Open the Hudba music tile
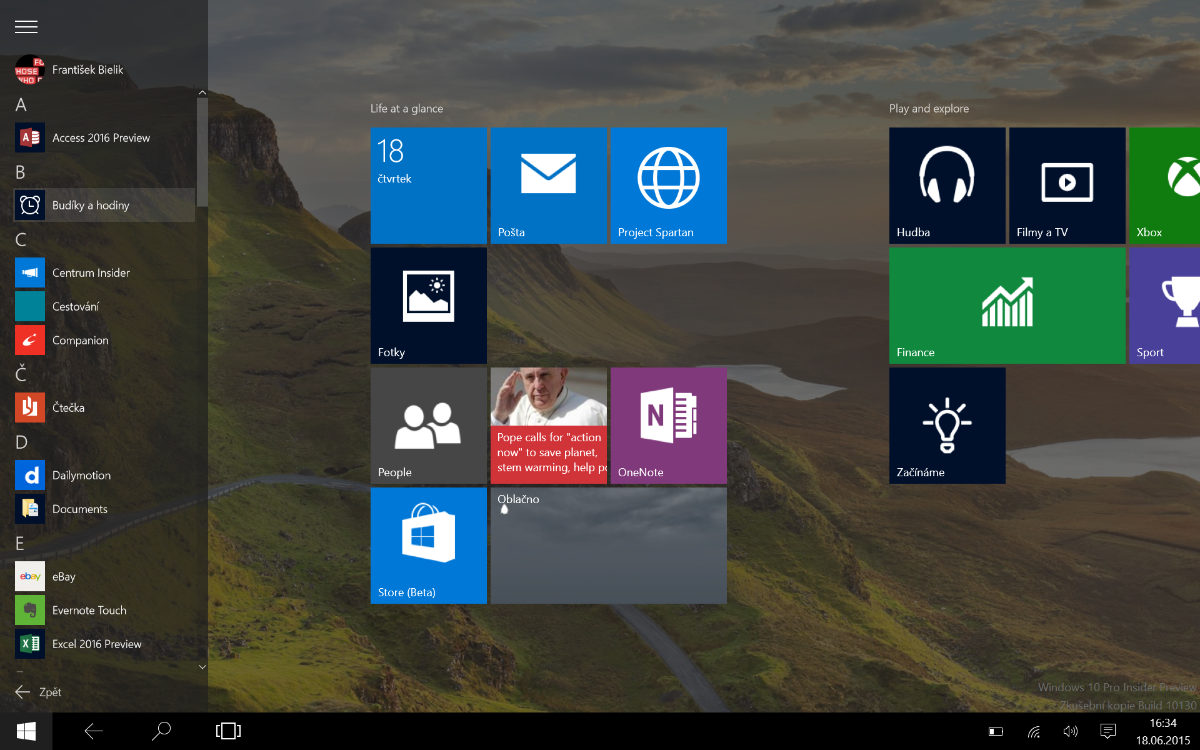The width and height of the screenshot is (1200, 750). (x=946, y=185)
